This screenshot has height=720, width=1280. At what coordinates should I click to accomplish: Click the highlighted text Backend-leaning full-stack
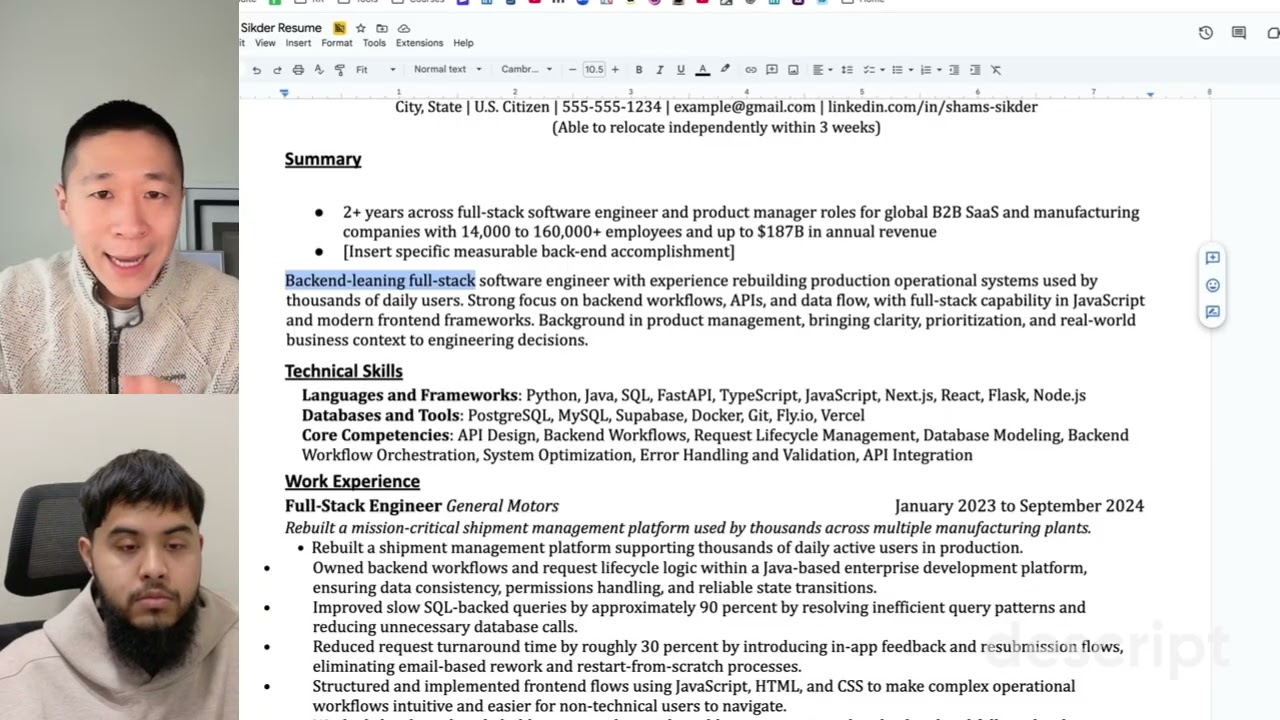(x=380, y=281)
